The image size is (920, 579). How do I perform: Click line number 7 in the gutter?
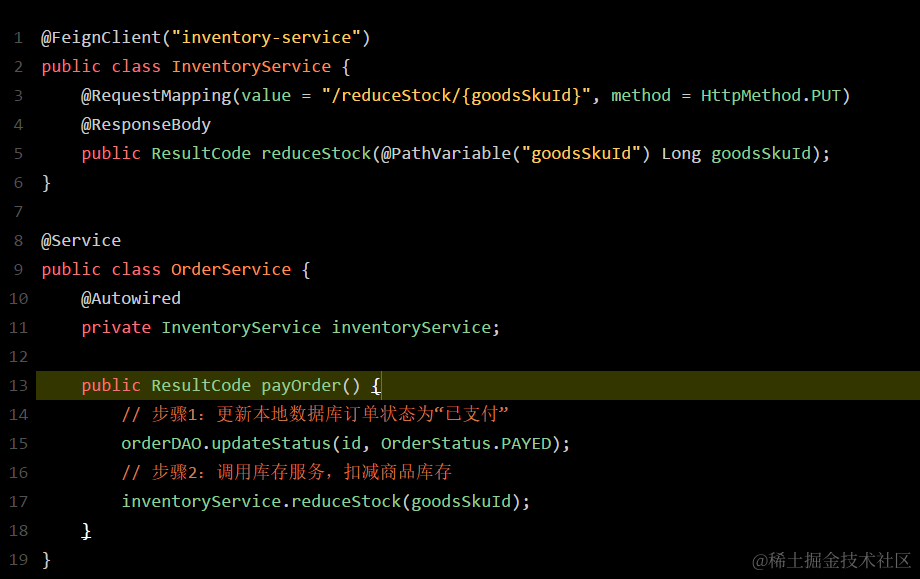pyautogui.click(x=18, y=212)
